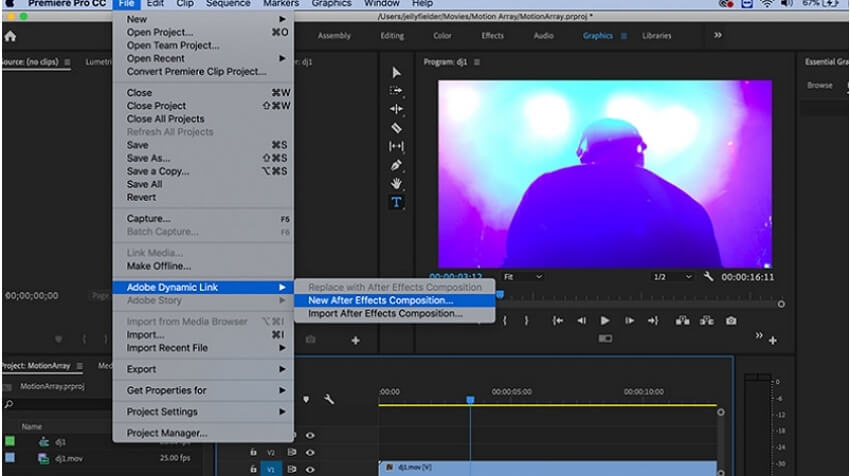Expand the Get Properties for submenu

204,390
